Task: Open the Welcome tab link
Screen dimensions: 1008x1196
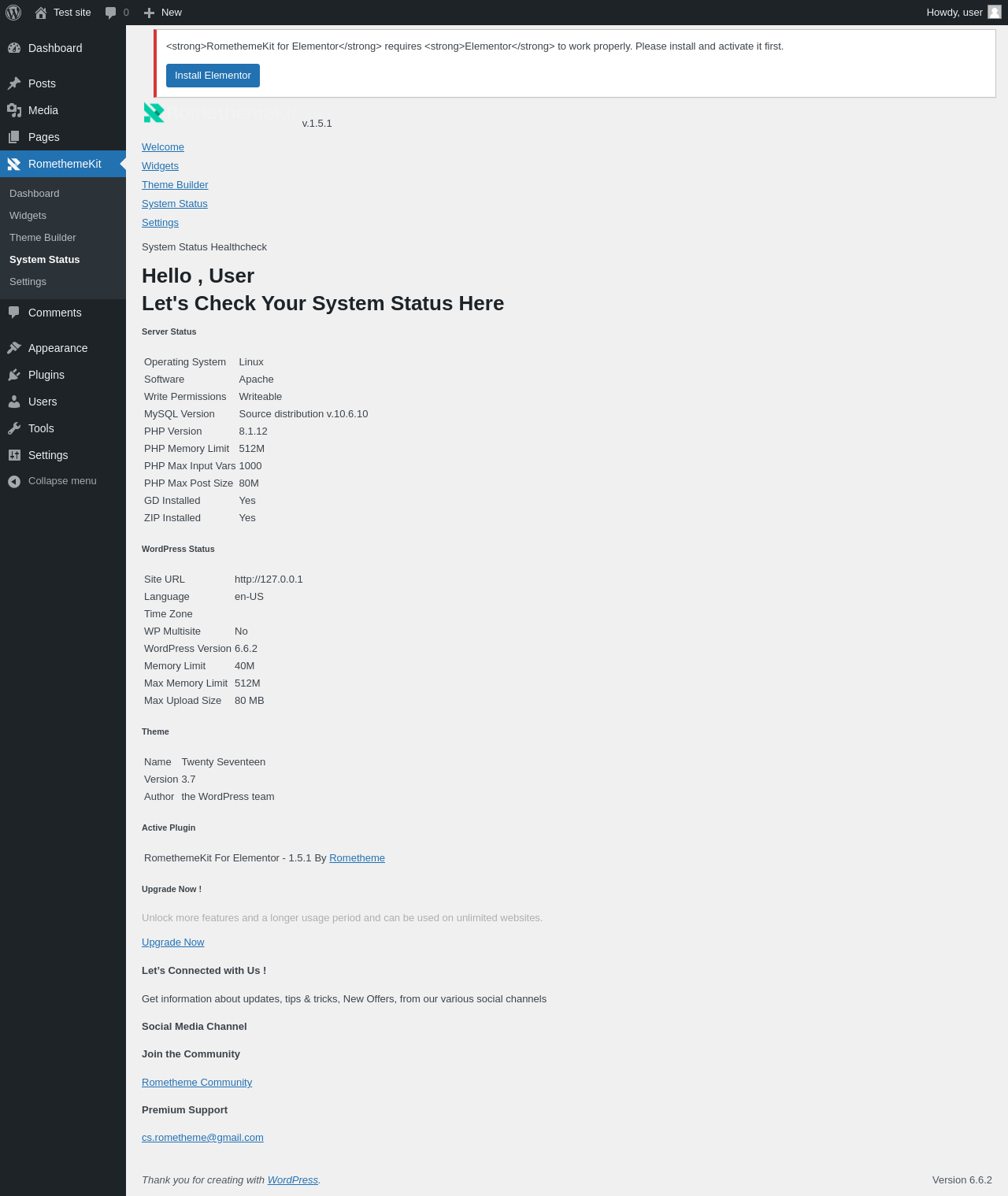Action: click(163, 147)
